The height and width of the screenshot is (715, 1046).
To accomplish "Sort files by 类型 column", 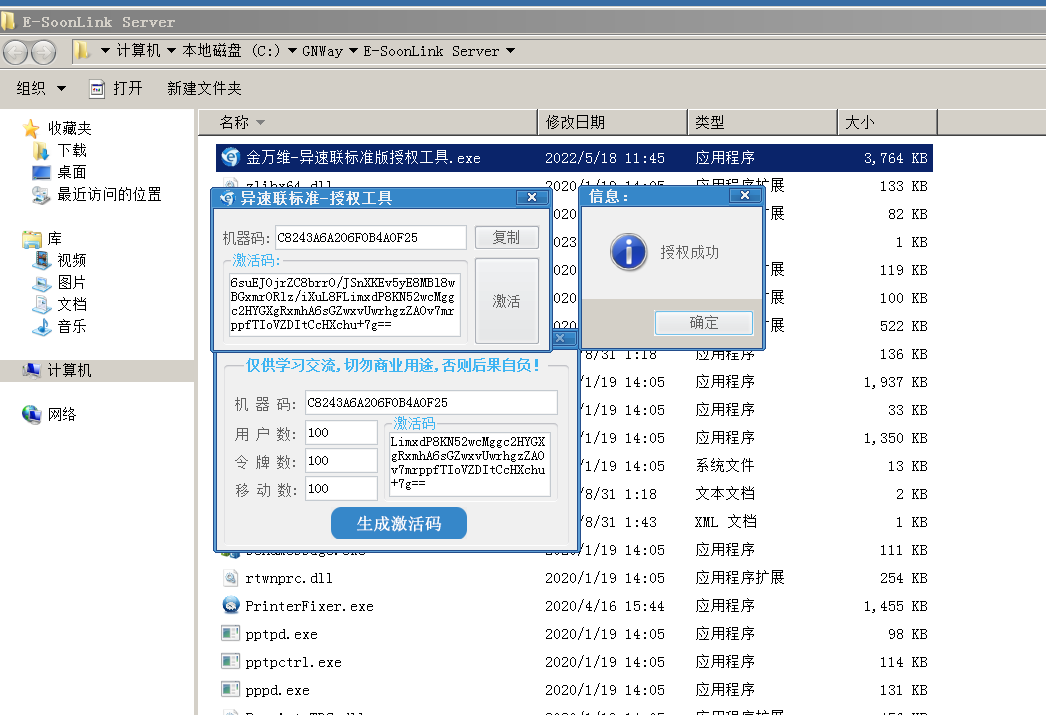I will [x=762, y=123].
